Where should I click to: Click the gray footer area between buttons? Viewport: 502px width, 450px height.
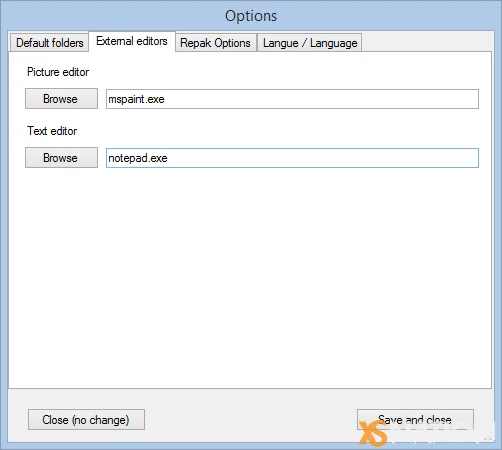(x=251, y=420)
